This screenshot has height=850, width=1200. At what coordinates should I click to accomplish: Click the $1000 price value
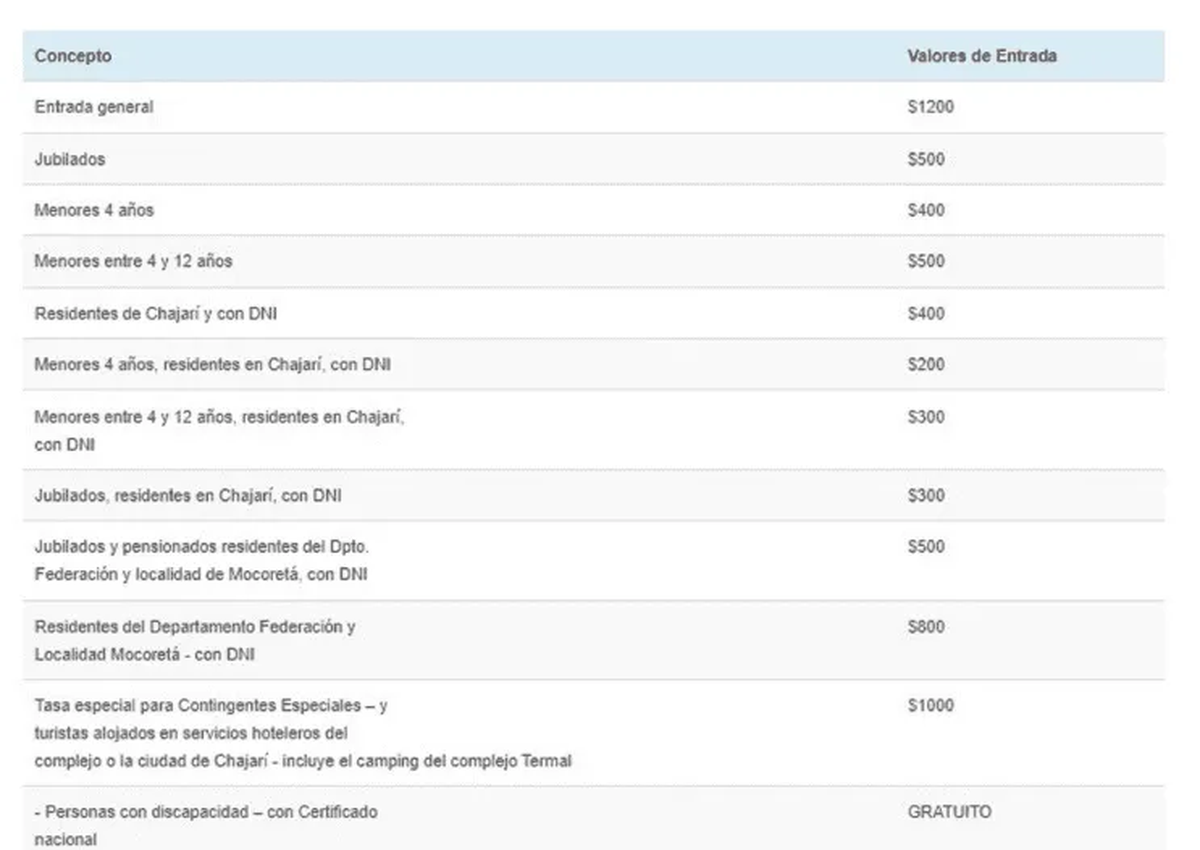(x=930, y=706)
